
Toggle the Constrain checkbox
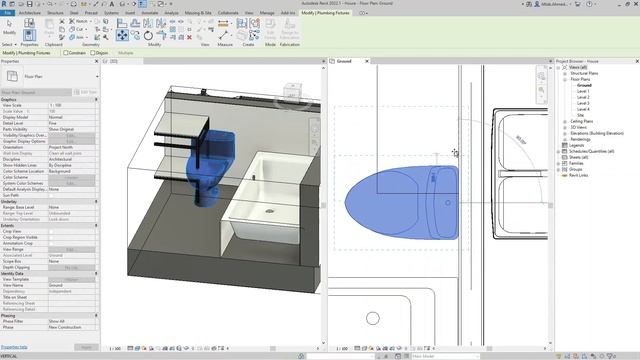pos(66,53)
